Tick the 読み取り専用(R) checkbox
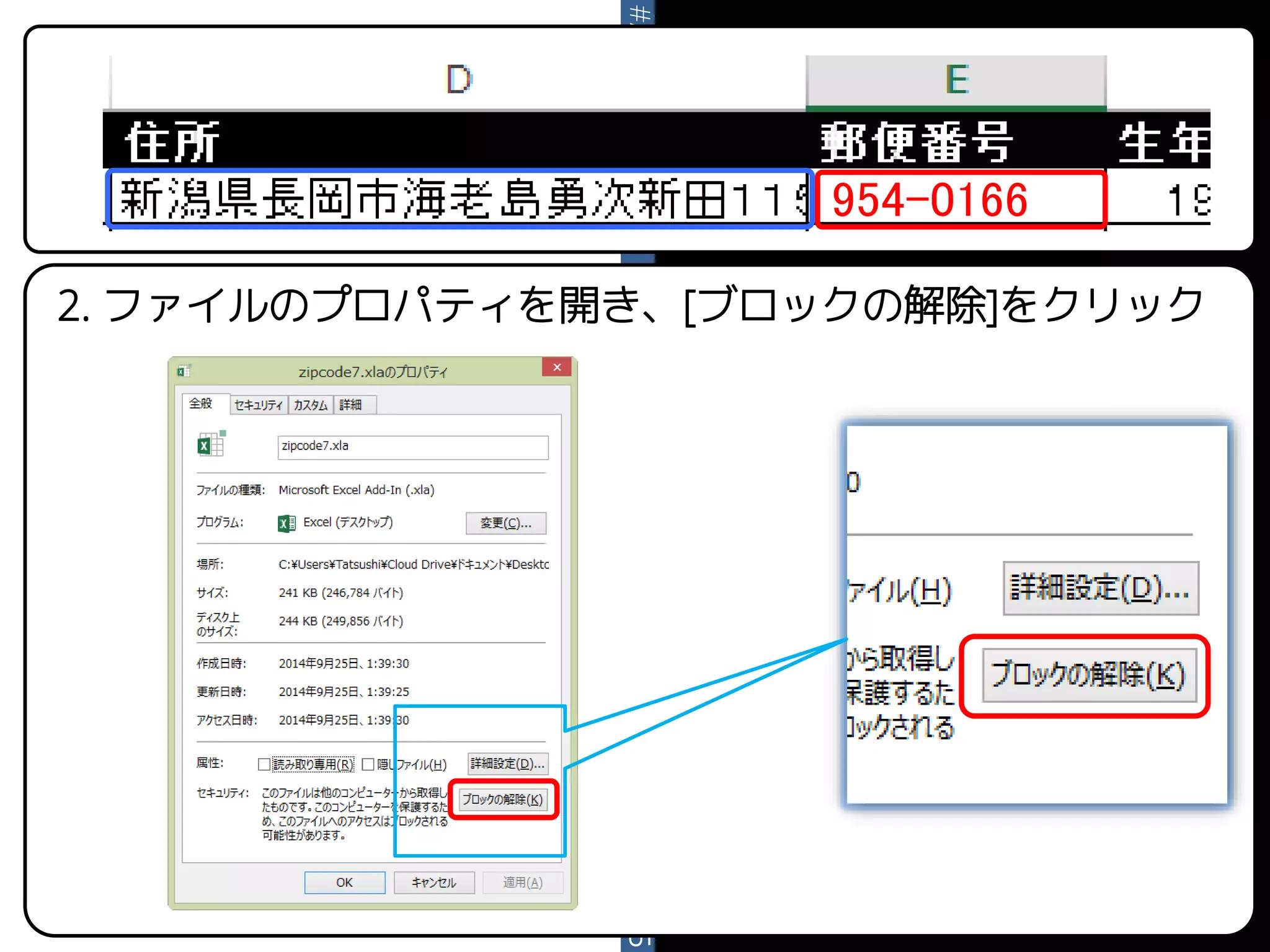Image resolution: width=1270 pixels, height=952 pixels. point(264,764)
